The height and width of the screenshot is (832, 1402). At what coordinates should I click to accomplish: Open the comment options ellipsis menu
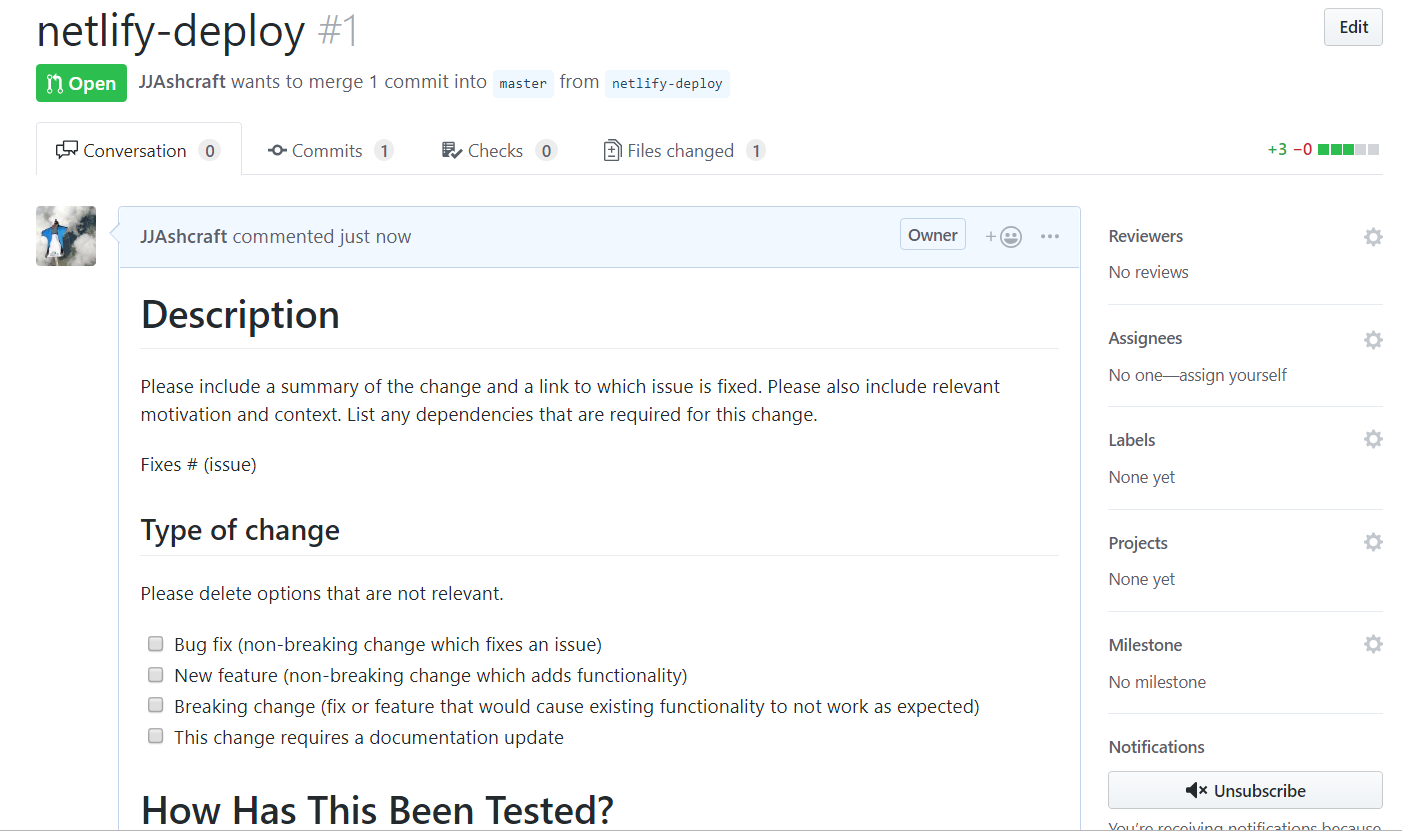(x=1049, y=237)
